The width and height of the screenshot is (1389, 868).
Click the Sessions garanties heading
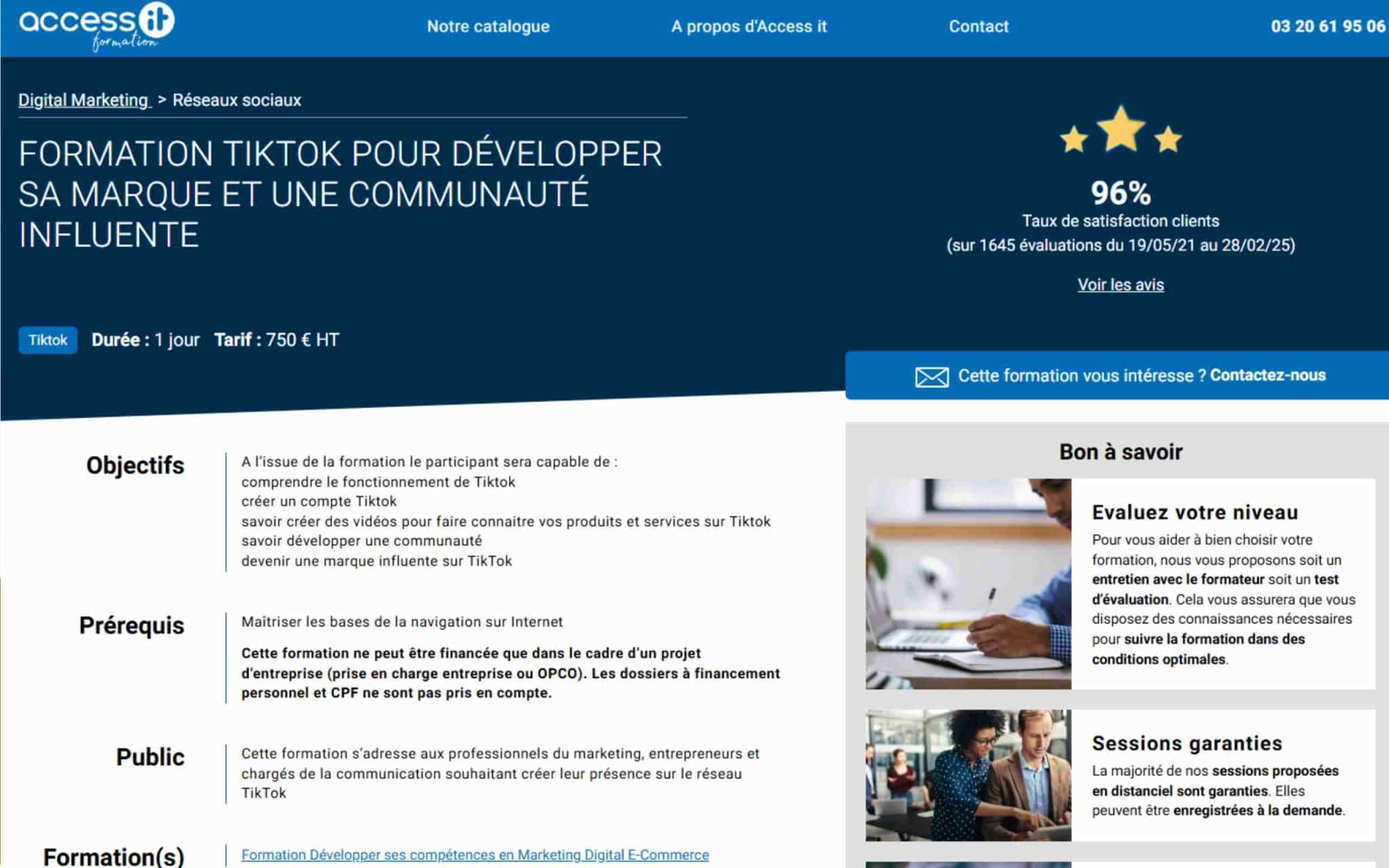point(1187,743)
